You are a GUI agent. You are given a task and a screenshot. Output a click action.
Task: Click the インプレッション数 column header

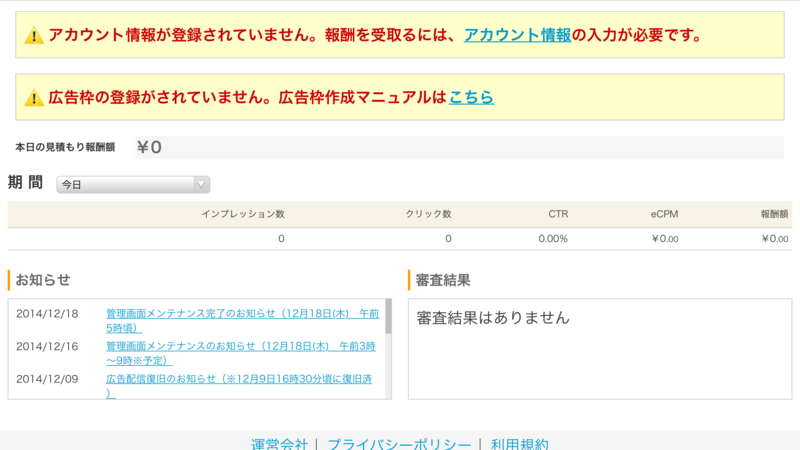click(243, 214)
